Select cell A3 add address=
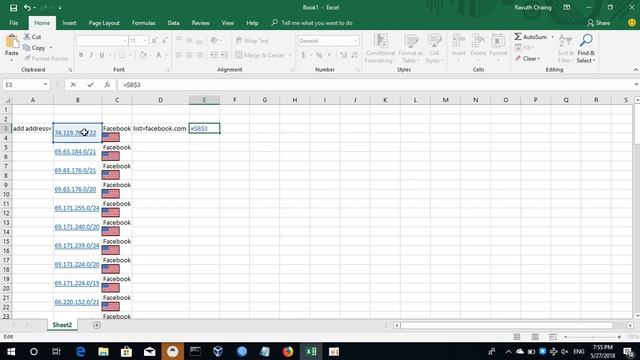 pos(33,128)
